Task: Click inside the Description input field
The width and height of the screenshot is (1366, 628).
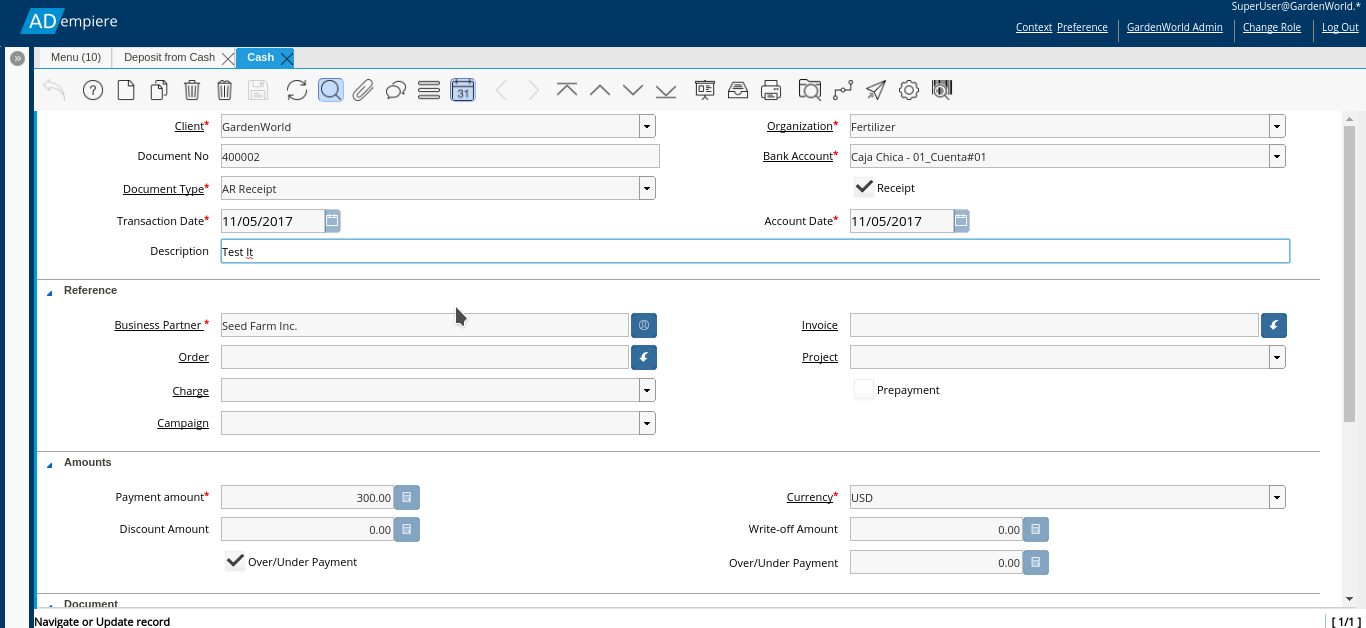Action: tap(700, 251)
